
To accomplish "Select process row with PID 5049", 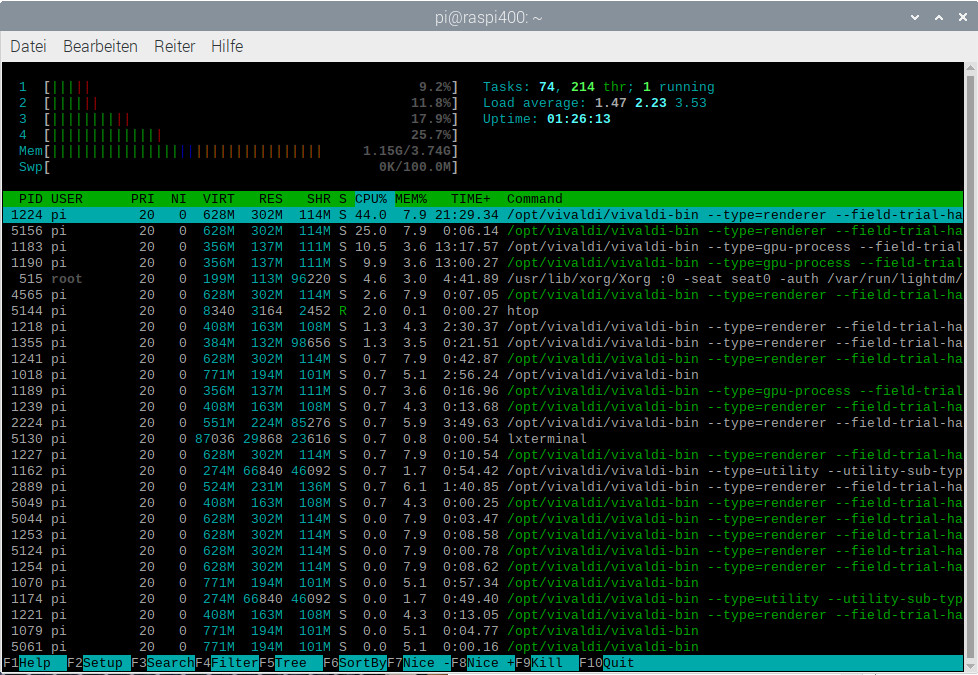I will coord(483,503).
